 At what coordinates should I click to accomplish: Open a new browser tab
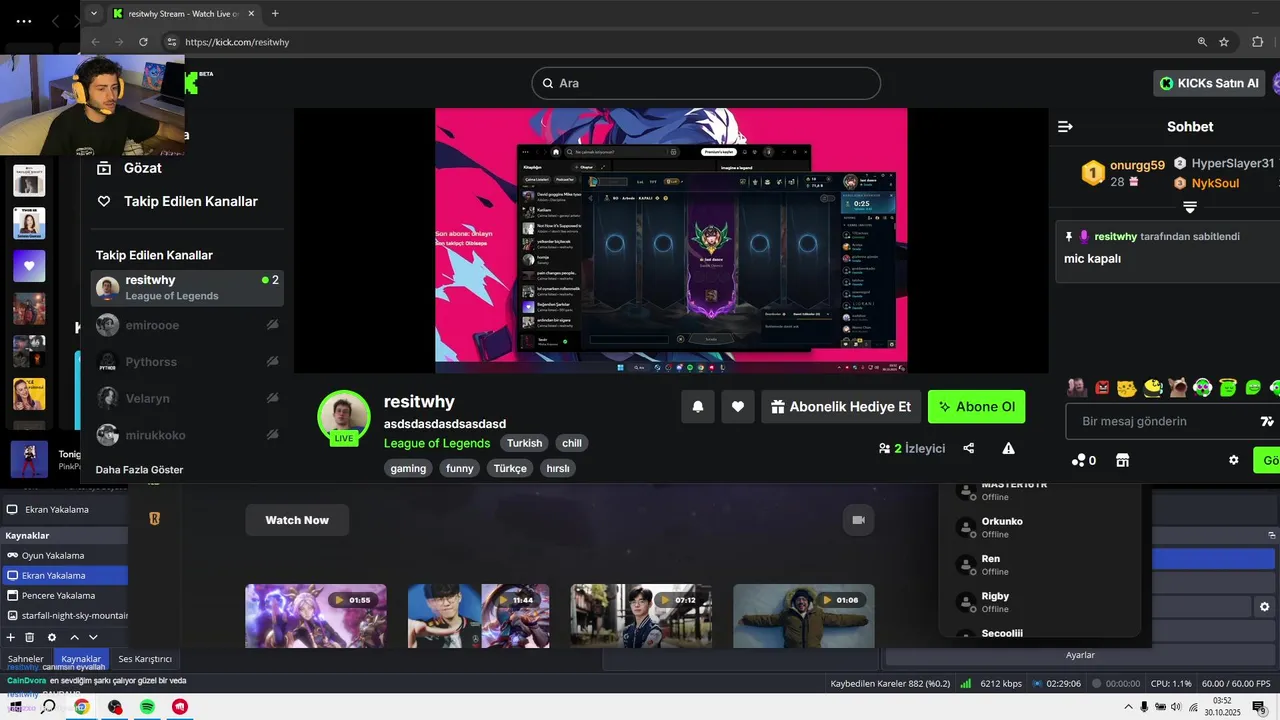point(275,13)
